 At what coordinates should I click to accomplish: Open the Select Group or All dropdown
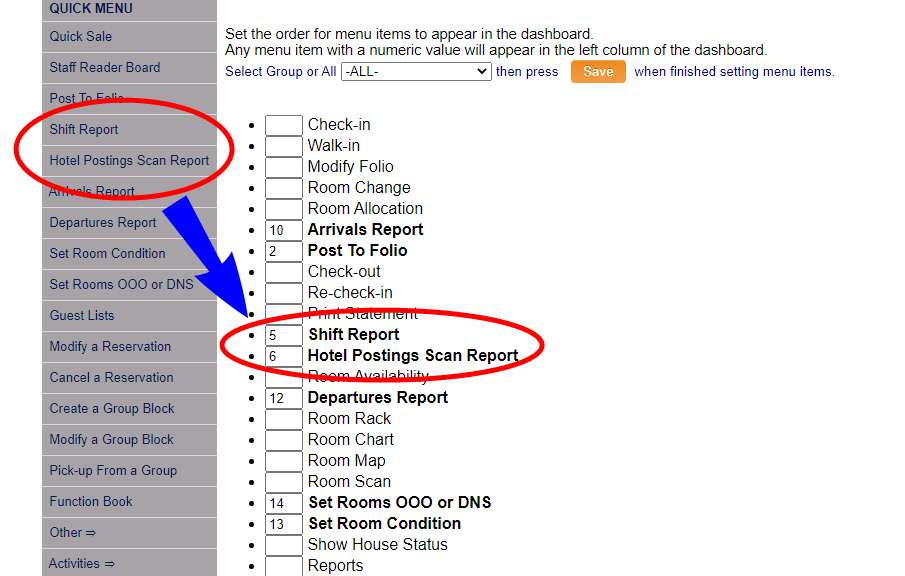(x=415, y=72)
